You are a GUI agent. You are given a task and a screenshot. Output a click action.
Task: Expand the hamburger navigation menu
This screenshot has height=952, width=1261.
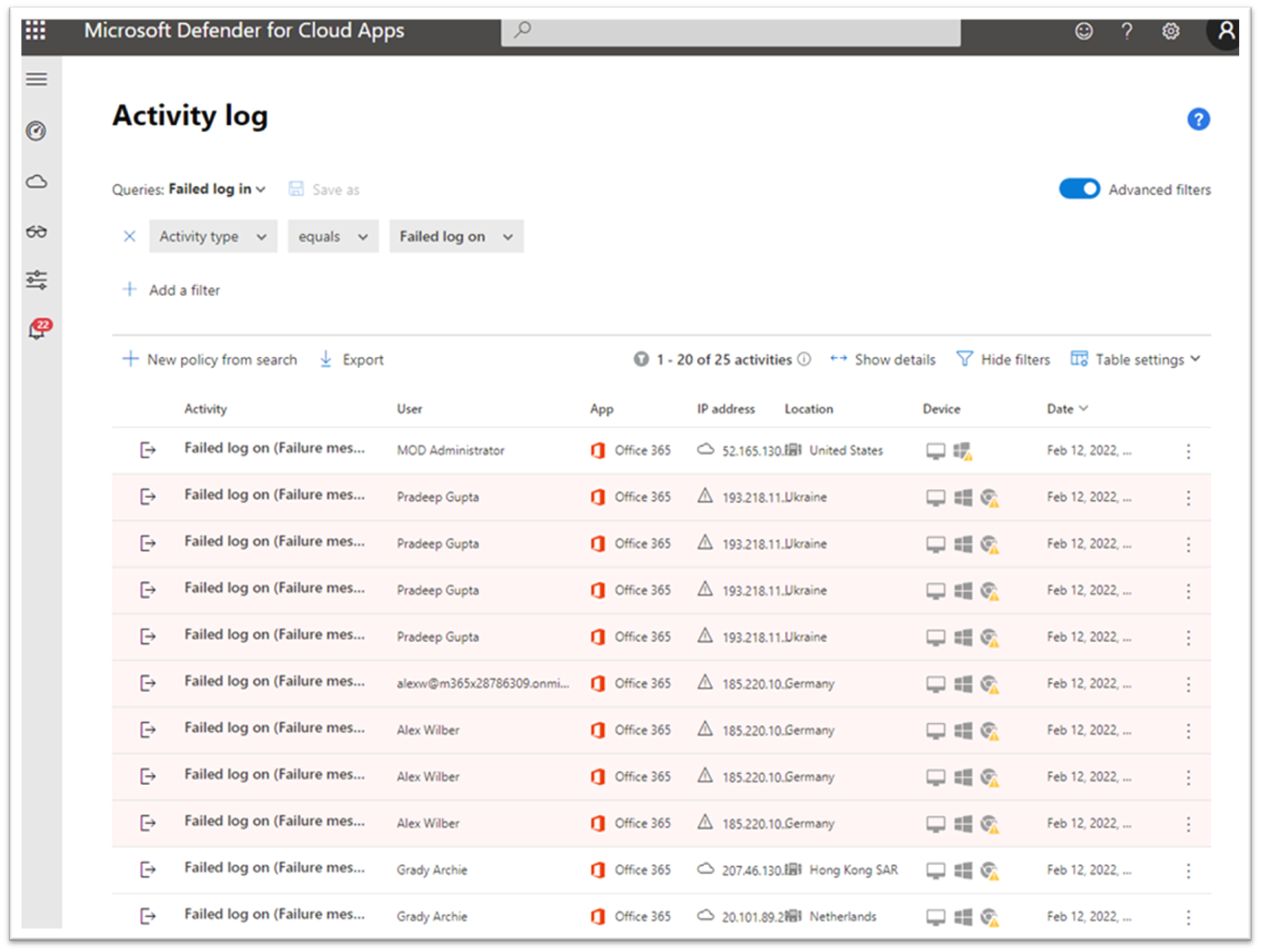pyautogui.click(x=36, y=79)
